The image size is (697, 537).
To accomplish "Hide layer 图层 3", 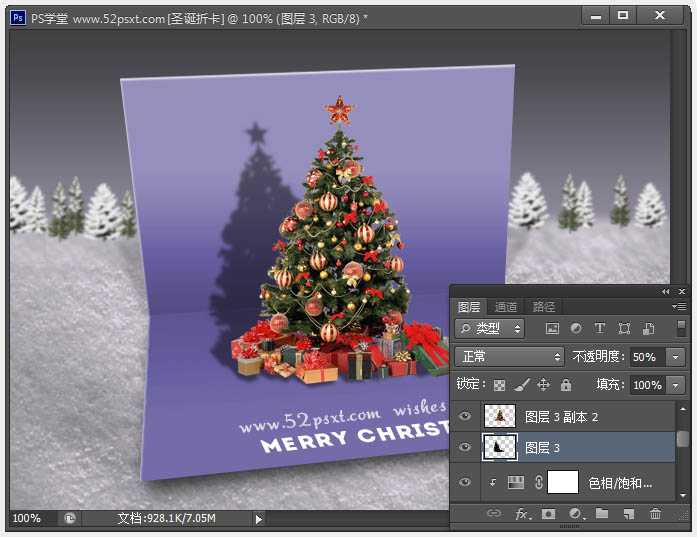I will (x=465, y=447).
